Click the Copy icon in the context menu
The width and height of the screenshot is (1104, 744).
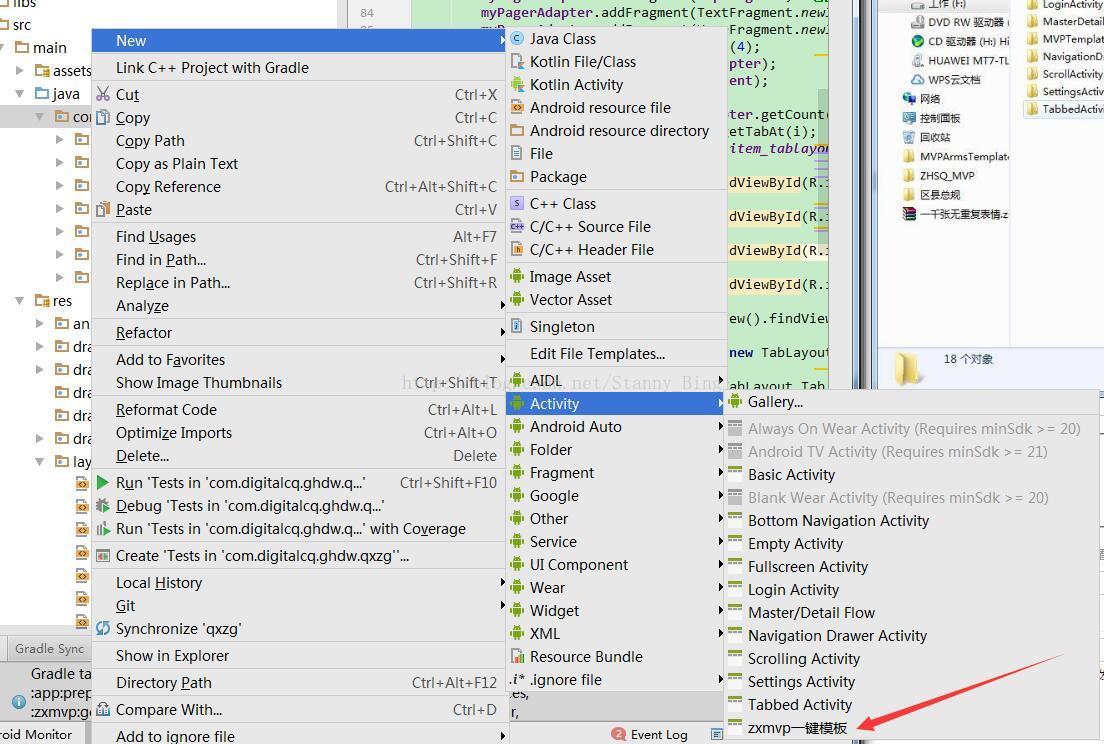pos(103,118)
